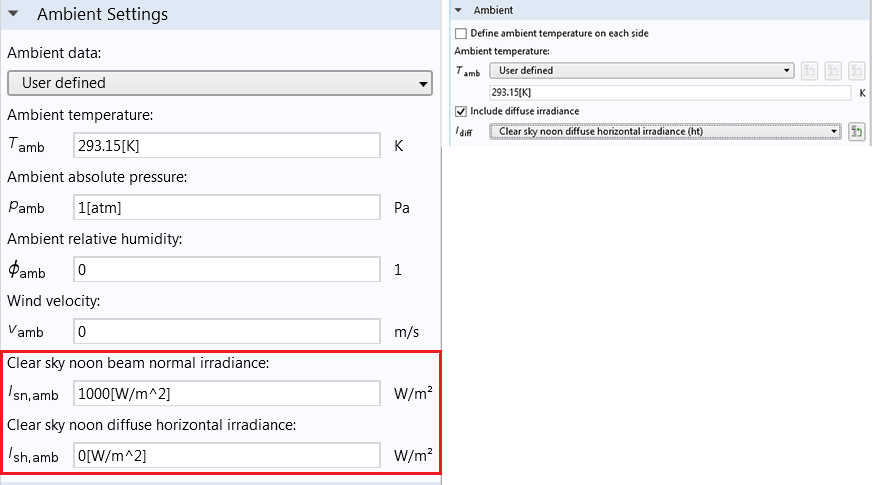Click the Ambient relative humidity field
872x485 pixels.
[226, 270]
